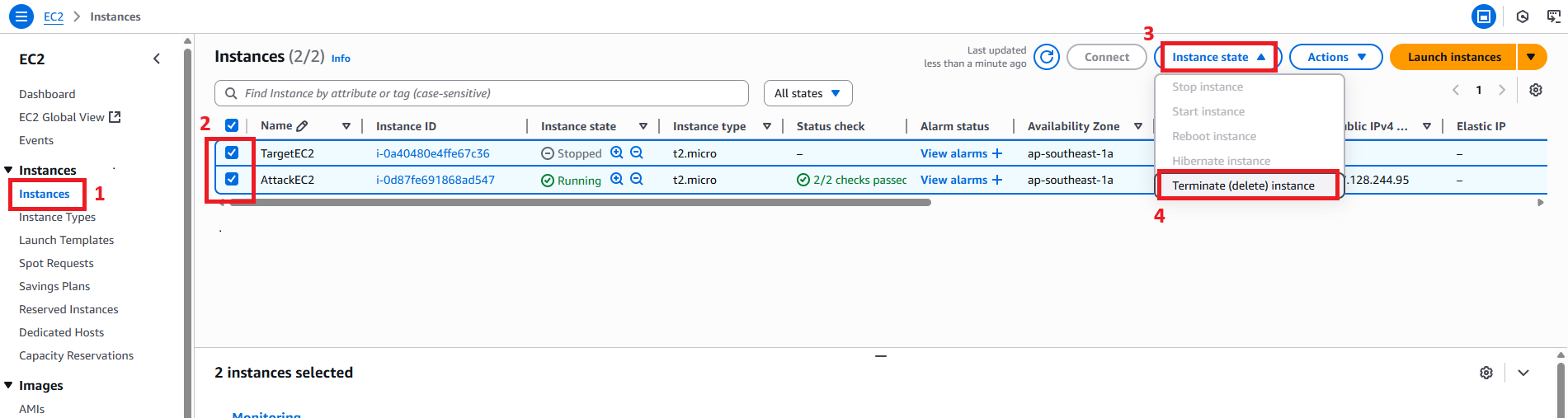Viewport: 1568px width, 418px height.
Task: Collapse the details panel with chevron
Action: point(1523,373)
